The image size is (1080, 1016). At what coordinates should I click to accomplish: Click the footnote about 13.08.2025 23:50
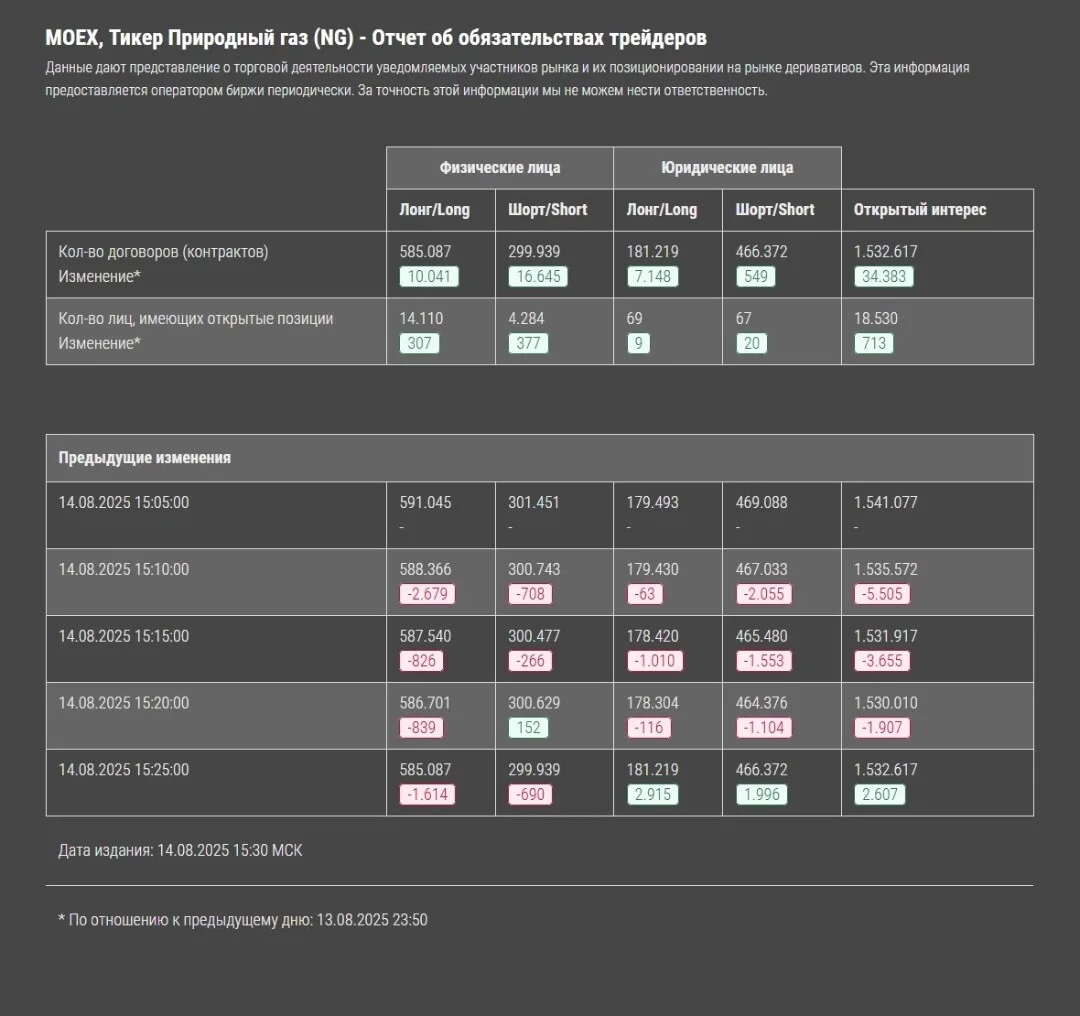[243, 920]
